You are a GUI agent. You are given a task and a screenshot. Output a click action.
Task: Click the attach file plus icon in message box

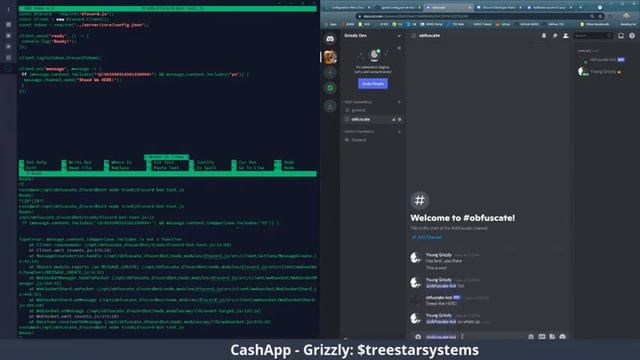pyautogui.click(x=418, y=337)
